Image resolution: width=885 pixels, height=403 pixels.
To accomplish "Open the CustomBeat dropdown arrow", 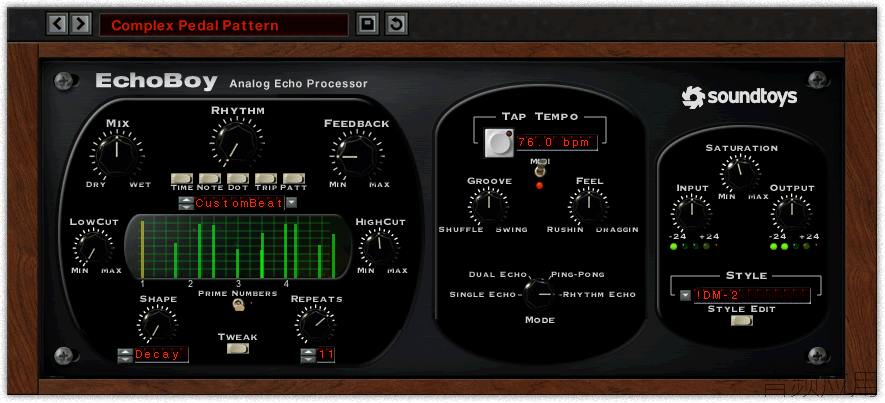I will click(291, 203).
